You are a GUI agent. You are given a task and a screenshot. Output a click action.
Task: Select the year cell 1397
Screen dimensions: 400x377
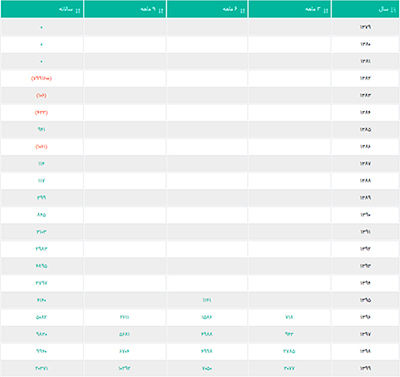365,334
